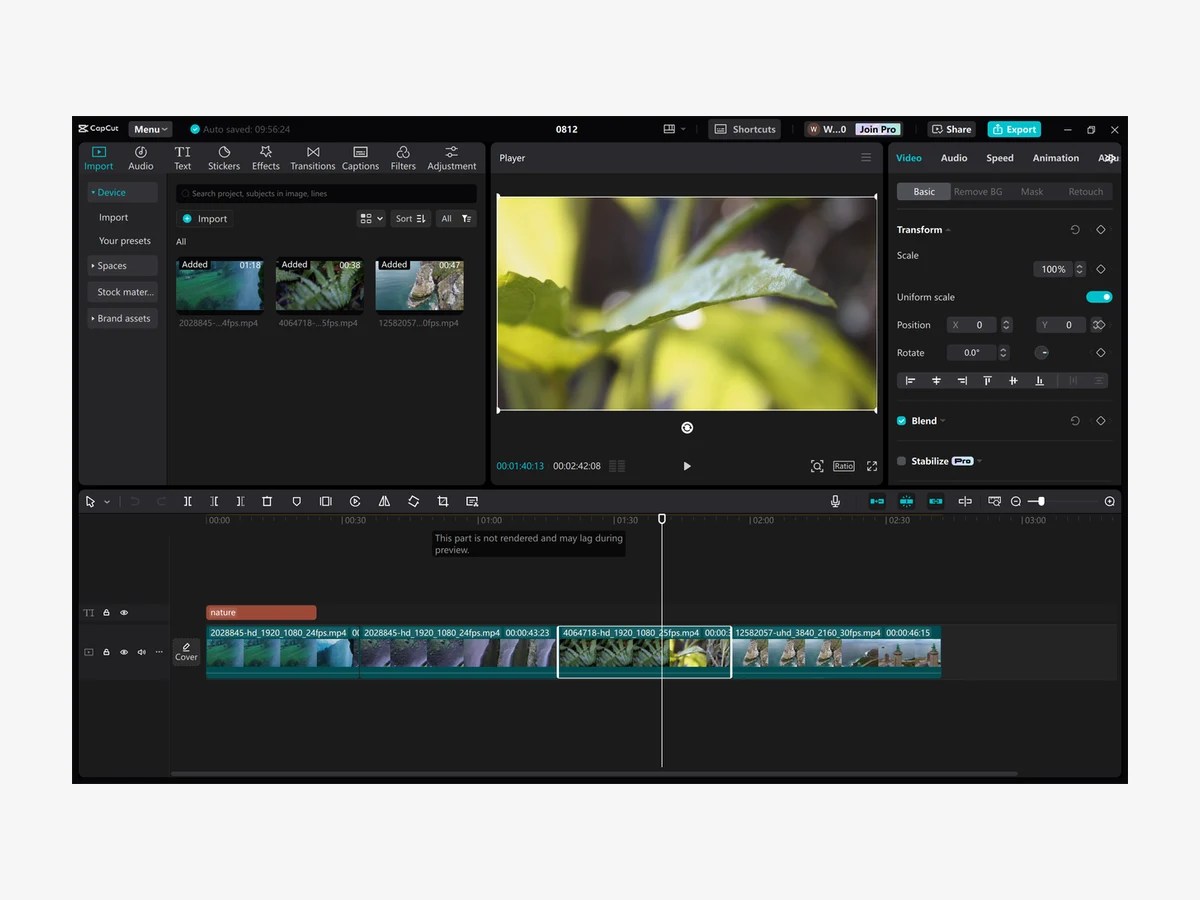Screen dimensions: 1200x900
Task: Click the reverse playback icon in timeline toolbar
Action: coord(355,501)
